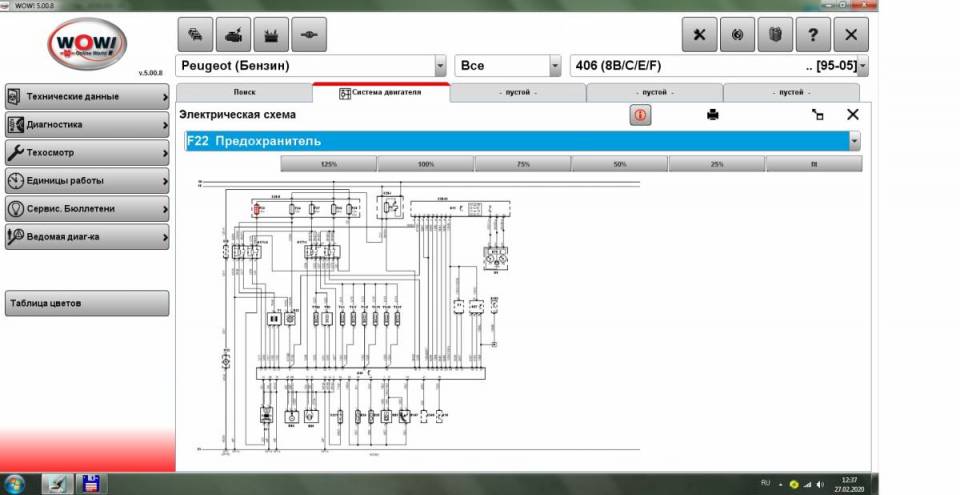Viewport: 960px width, 495px height.
Task: Expand the diagram panel to full size
Action: click(818, 115)
